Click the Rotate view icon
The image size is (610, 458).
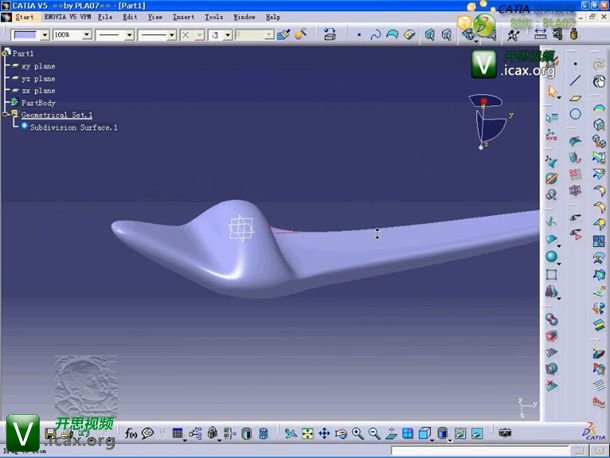tap(341, 434)
